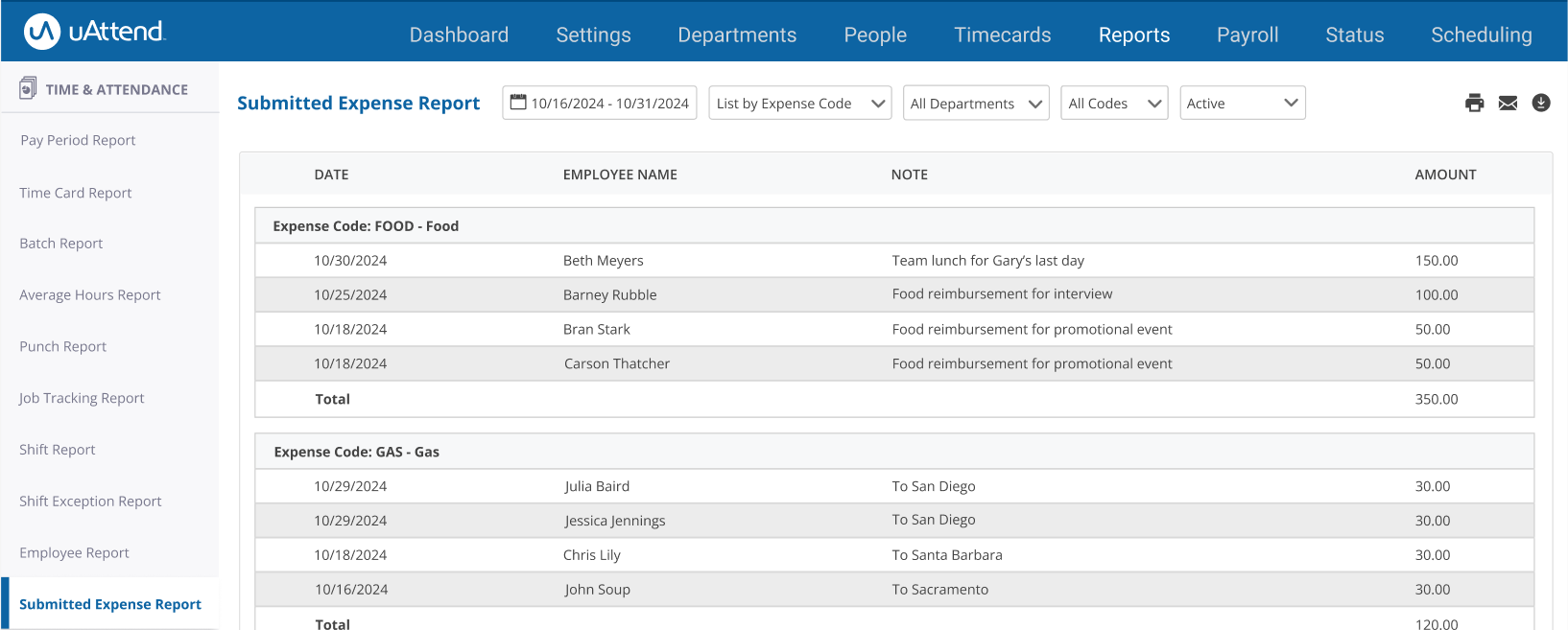
Task: Click the Food reimbursement for interview note
Action: click(x=1002, y=294)
